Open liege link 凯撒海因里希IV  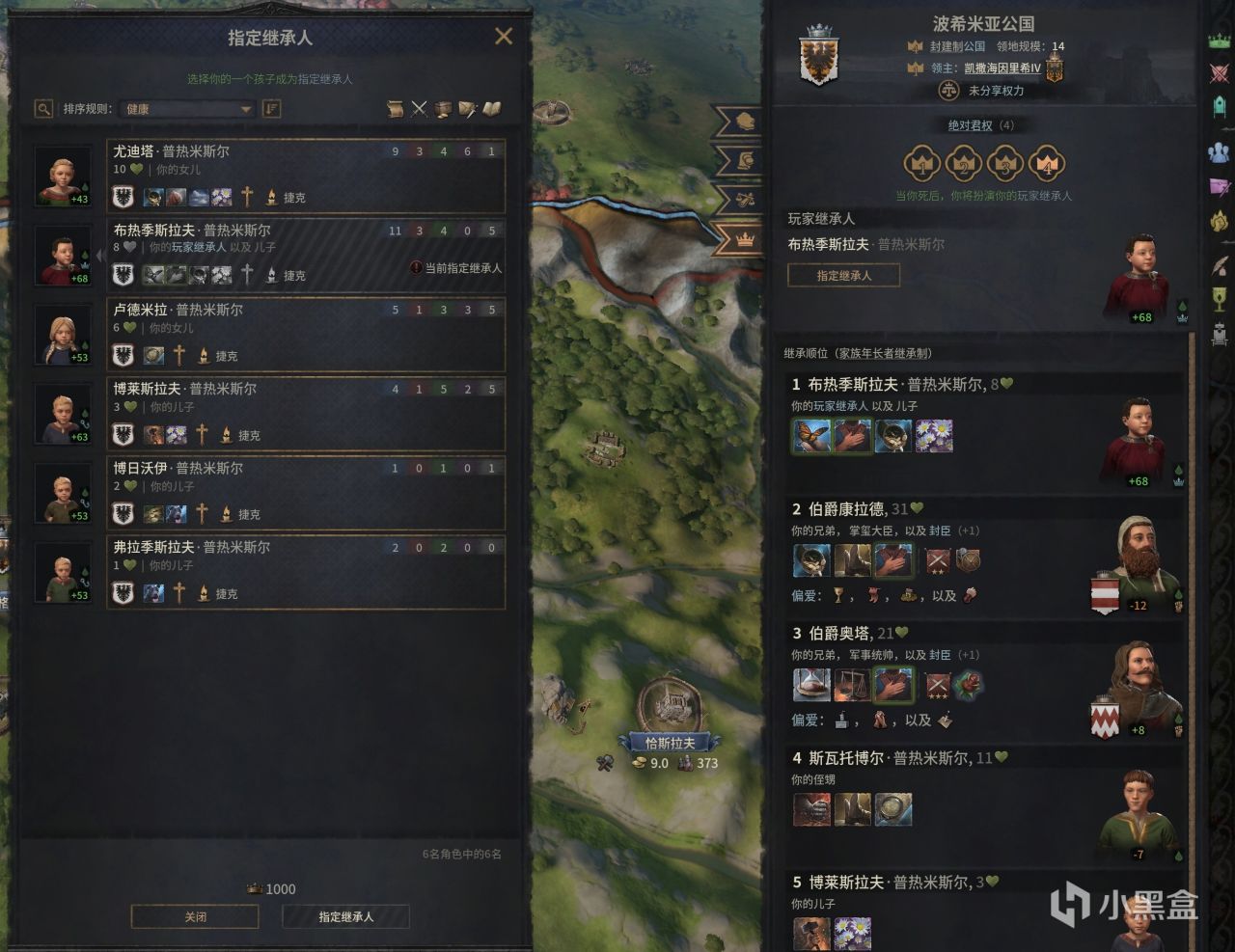pos(1002,68)
